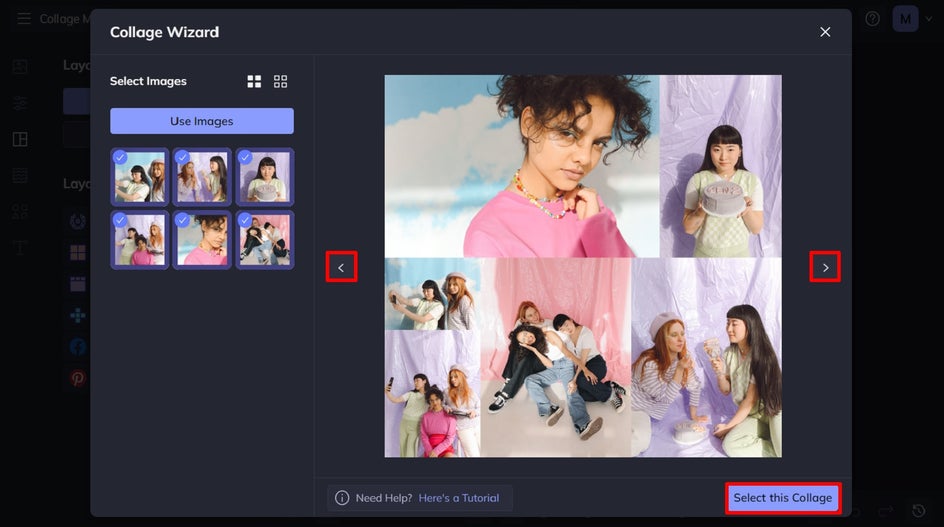The image size is (944, 527).
Task: Click the Use Images button
Action: [202, 121]
